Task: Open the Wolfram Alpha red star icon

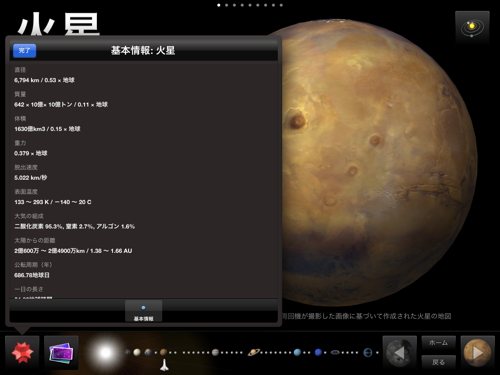Action: pos(22,353)
